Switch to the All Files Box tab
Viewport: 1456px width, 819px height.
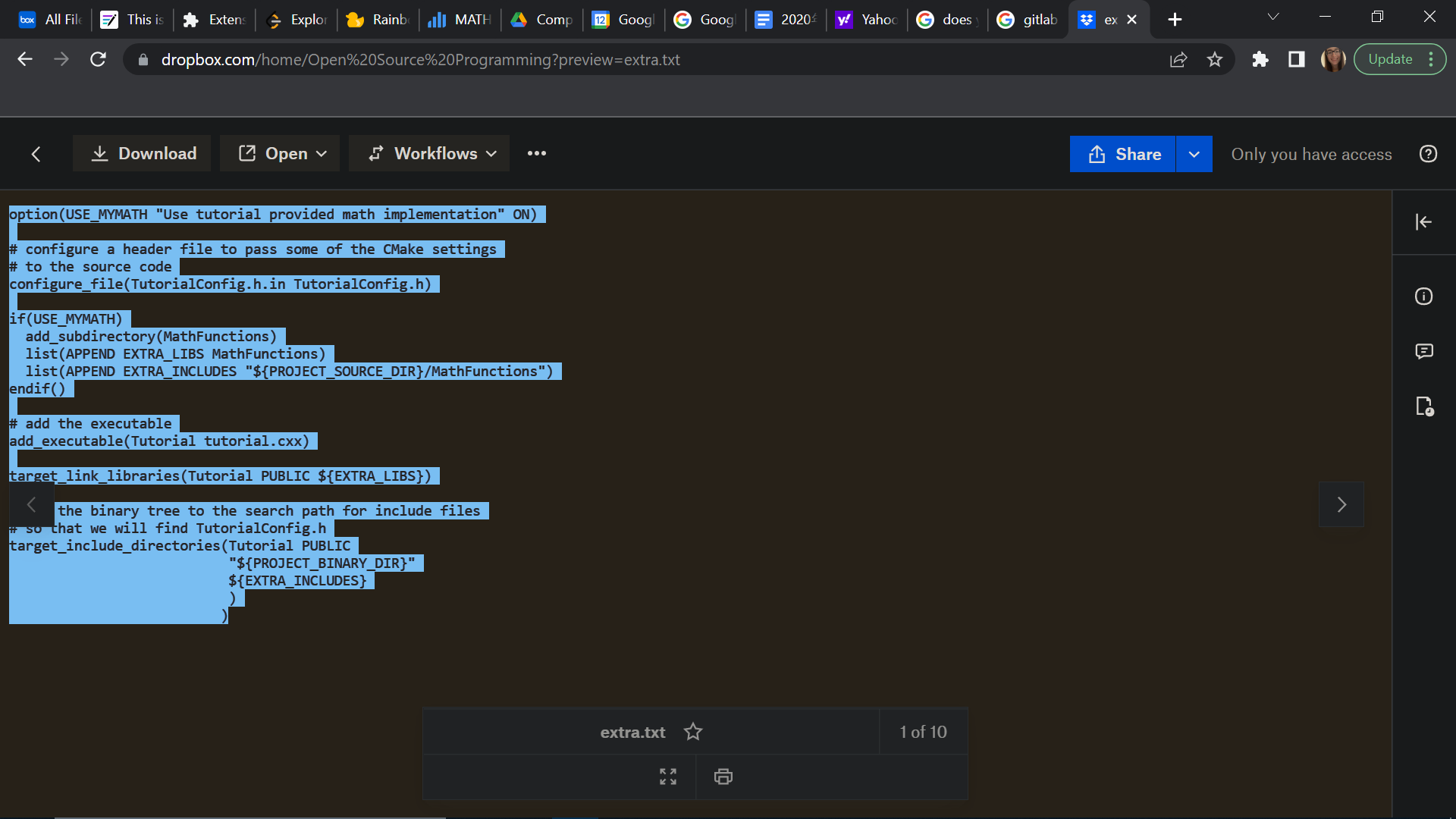tap(49, 20)
